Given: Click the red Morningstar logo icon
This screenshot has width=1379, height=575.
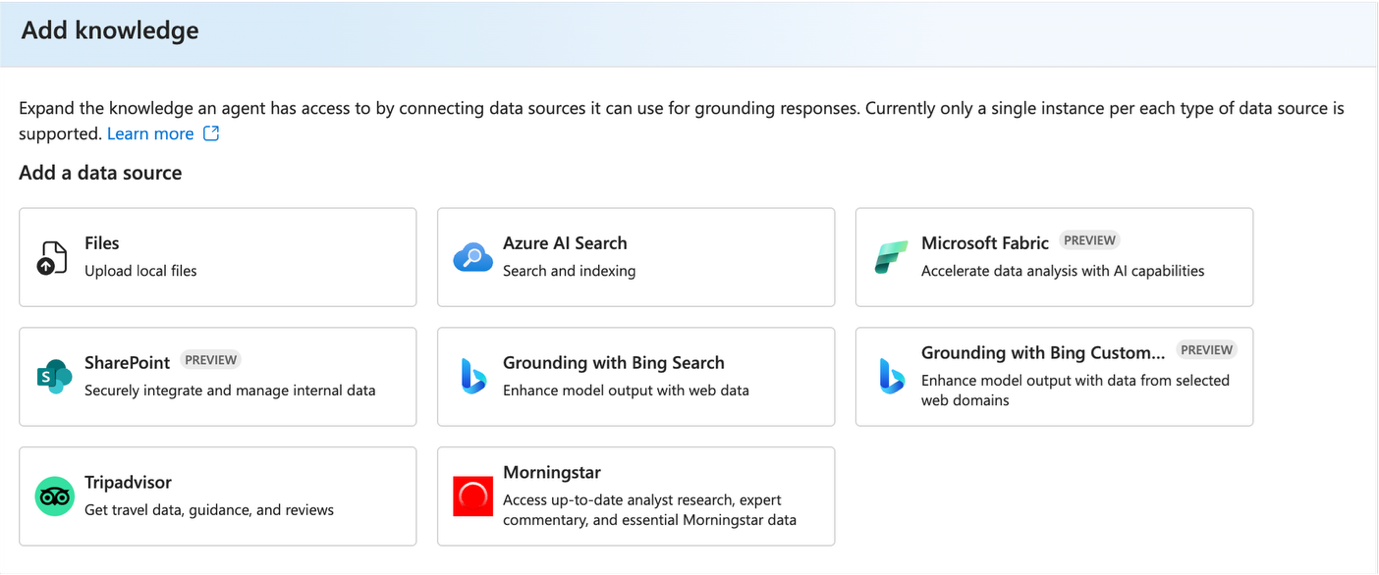Looking at the screenshot, I should click(472, 496).
